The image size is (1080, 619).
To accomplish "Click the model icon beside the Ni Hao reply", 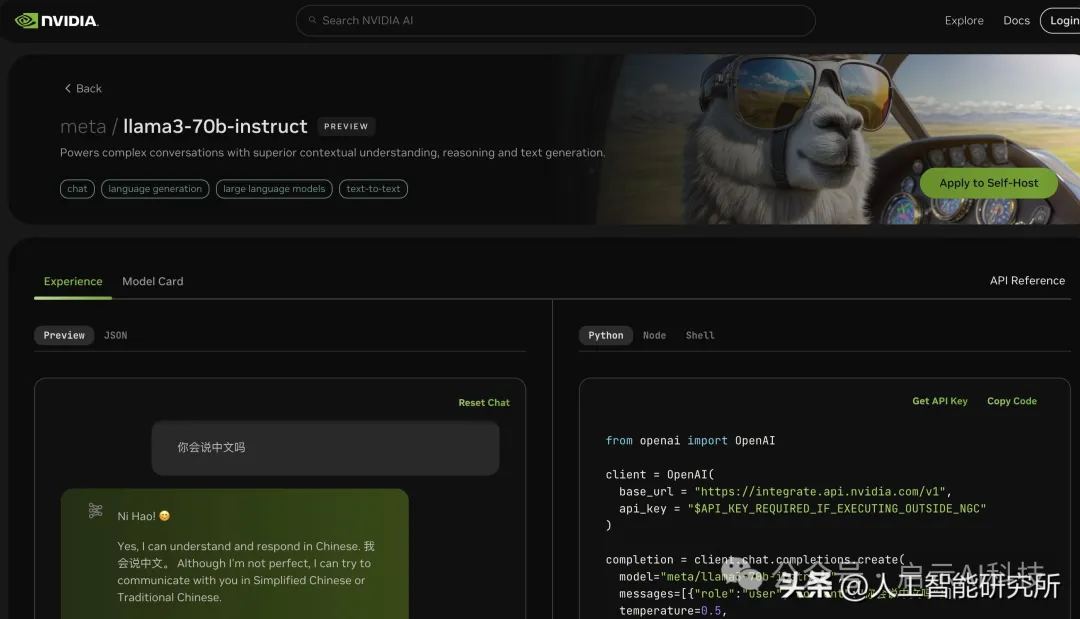I will pyautogui.click(x=96, y=510).
